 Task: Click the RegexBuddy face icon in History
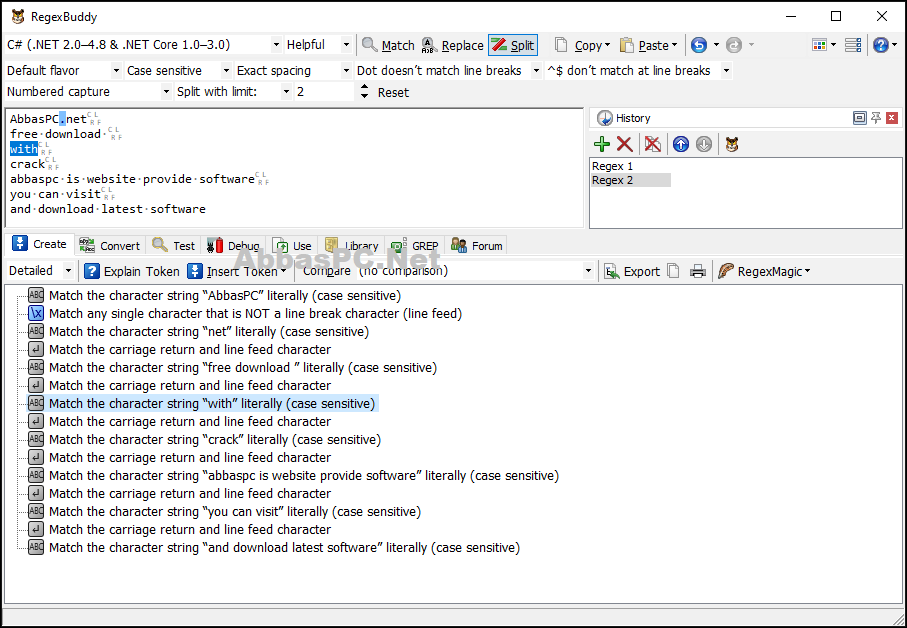click(x=732, y=144)
